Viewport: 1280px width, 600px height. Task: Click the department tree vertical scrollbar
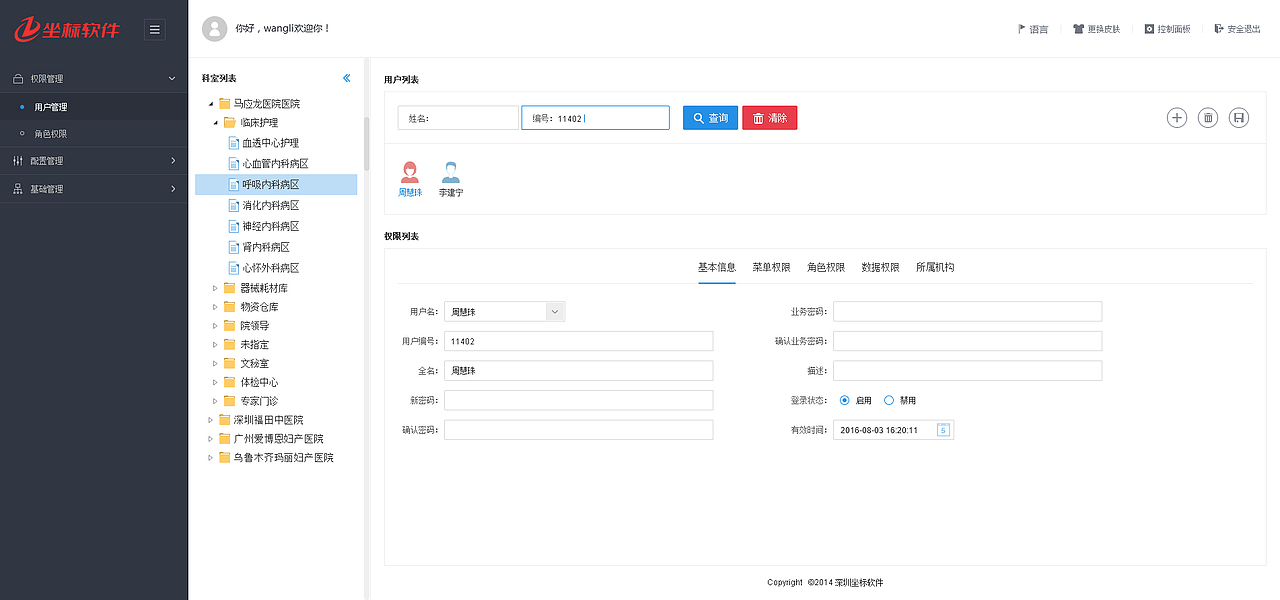(x=366, y=144)
